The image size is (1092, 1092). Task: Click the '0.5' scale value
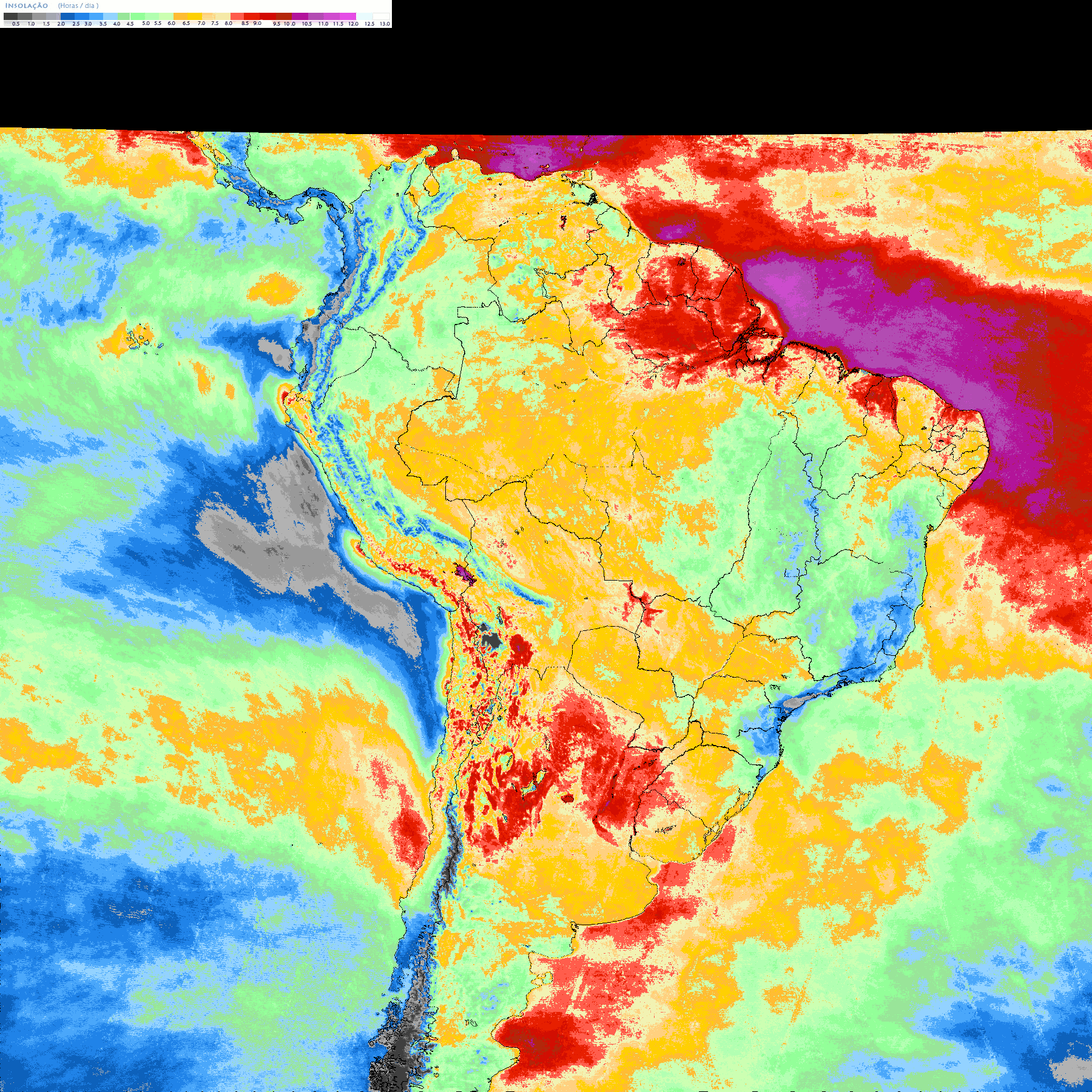(x=16, y=24)
